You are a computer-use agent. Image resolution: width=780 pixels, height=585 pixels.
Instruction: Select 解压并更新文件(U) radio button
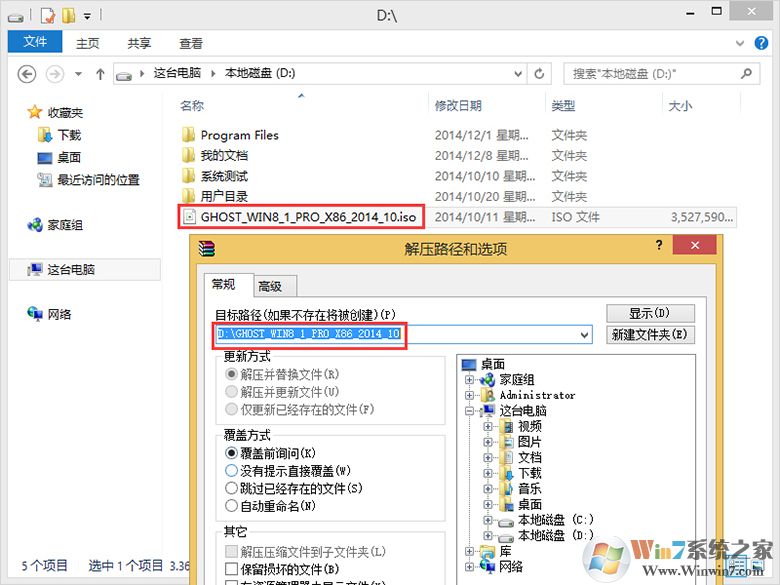(231, 391)
